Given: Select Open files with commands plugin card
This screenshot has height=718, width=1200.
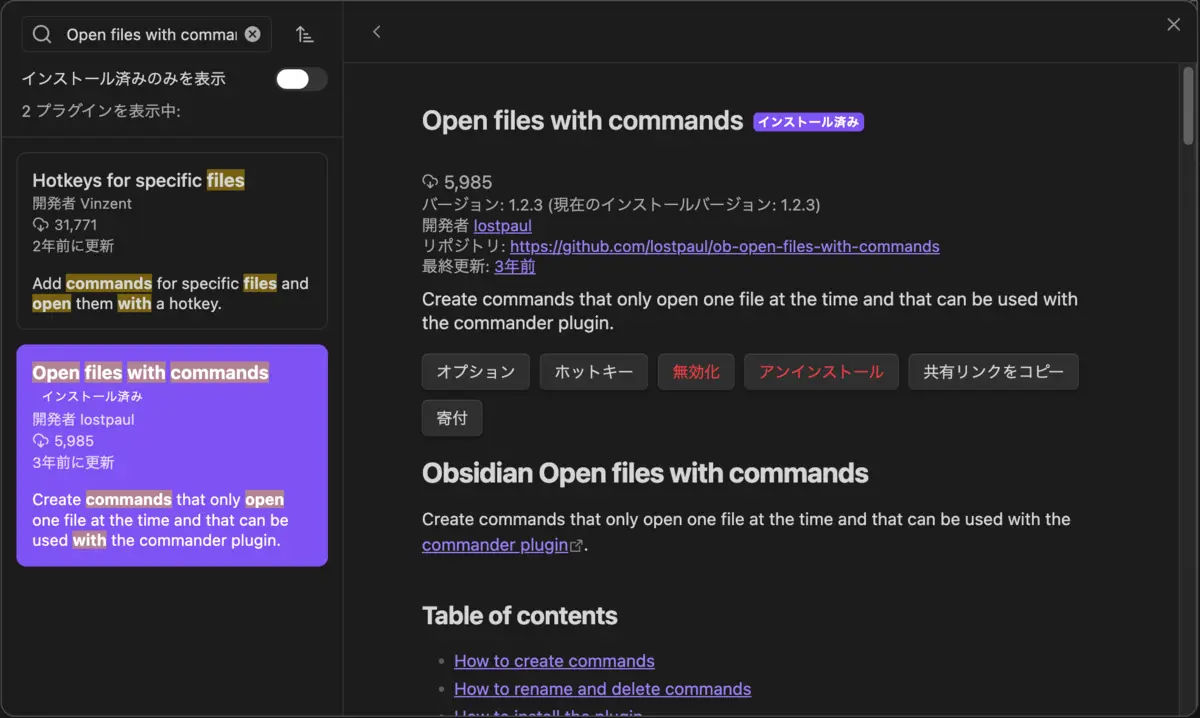Looking at the screenshot, I should point(172,455).
